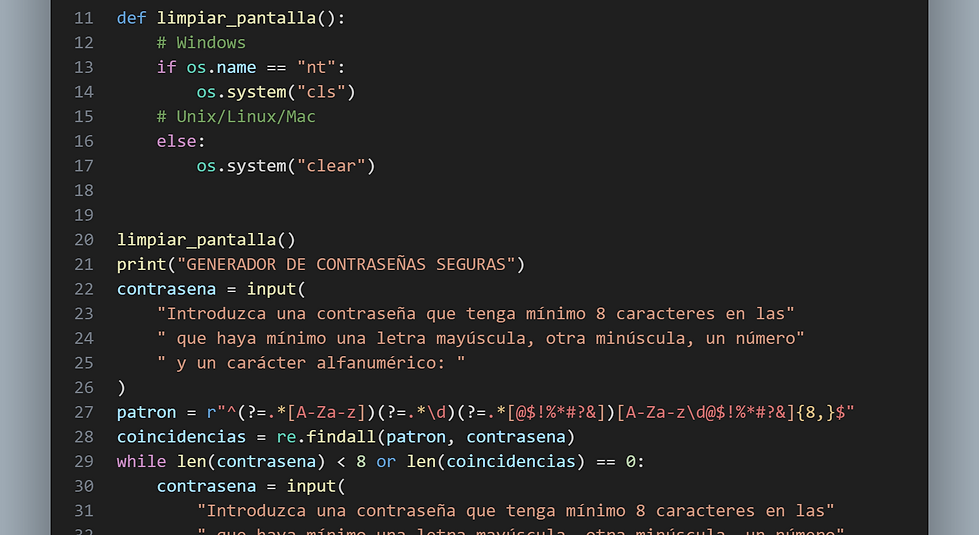Click line number 25
The height and width of the screenshot is (535, 979).
84,363
